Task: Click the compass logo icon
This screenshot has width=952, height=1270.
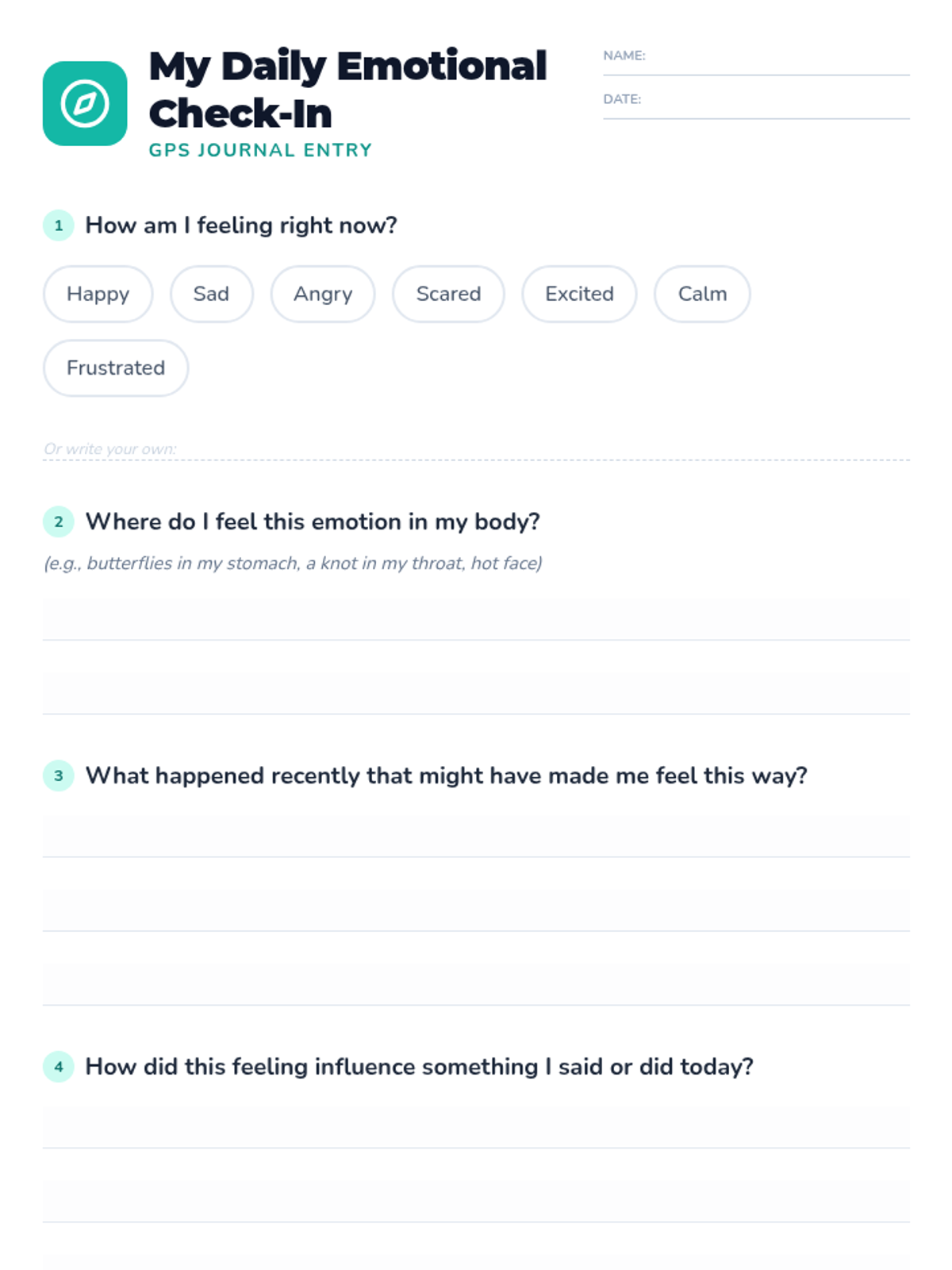Action: pos(85,104)
